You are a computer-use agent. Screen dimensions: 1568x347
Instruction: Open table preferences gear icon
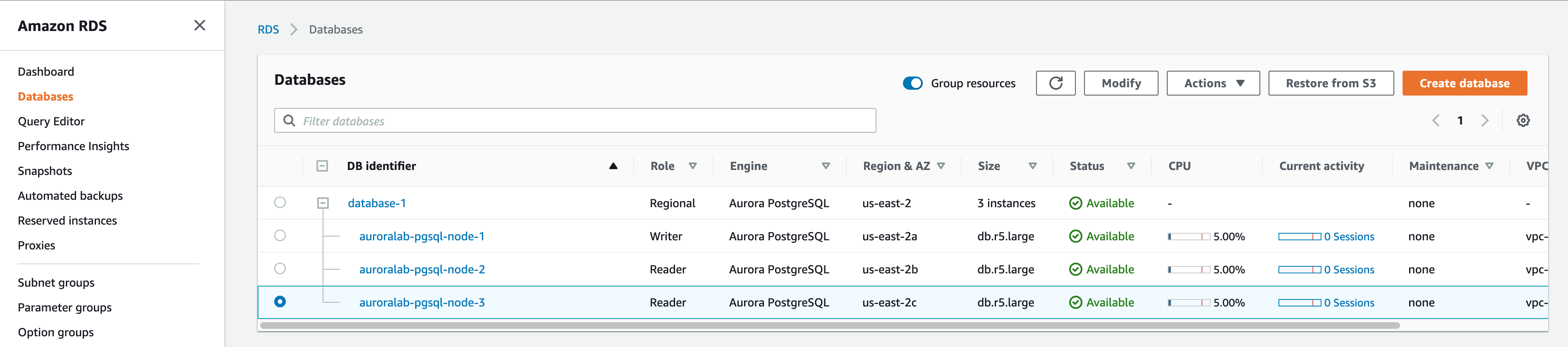click(1523, 120)
